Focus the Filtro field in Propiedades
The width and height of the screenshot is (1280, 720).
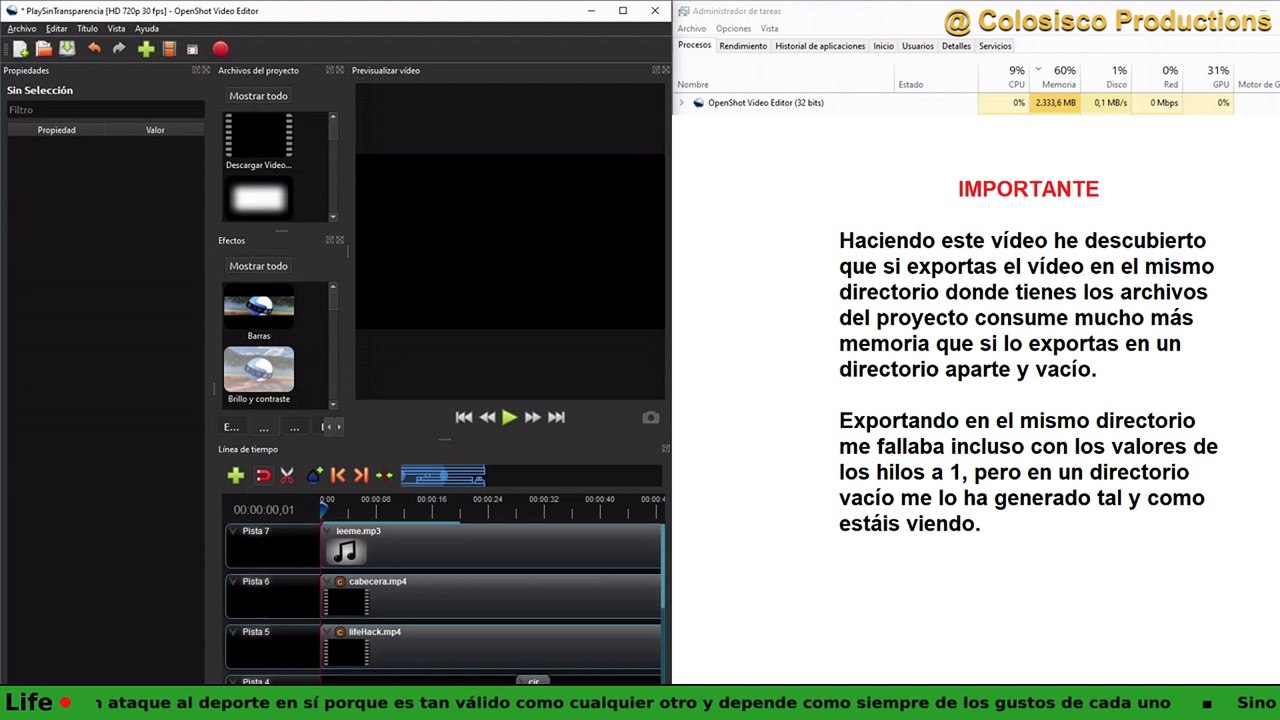pos(104,110)
